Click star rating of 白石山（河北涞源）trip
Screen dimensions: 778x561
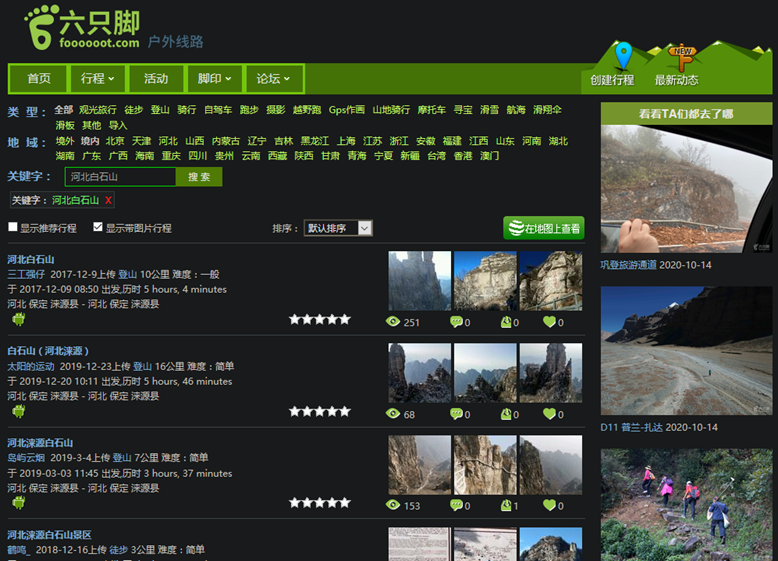320,411
